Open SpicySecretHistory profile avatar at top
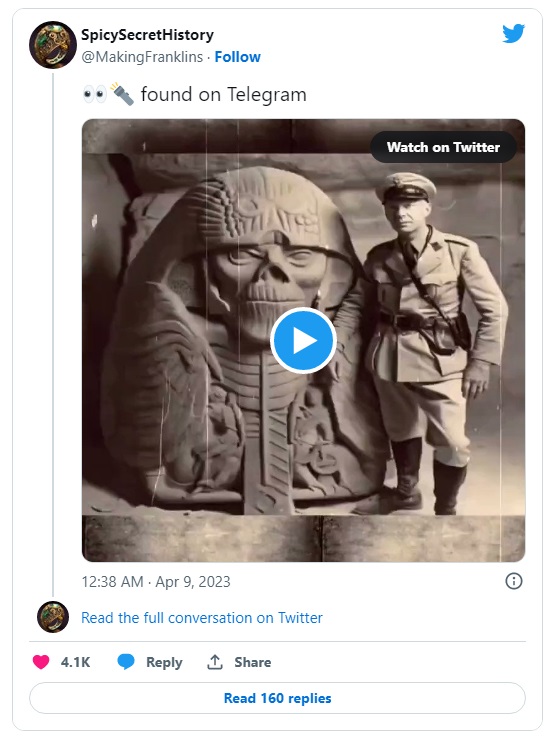The width and height of the screenshot is (554, 741). coord(53,45)
